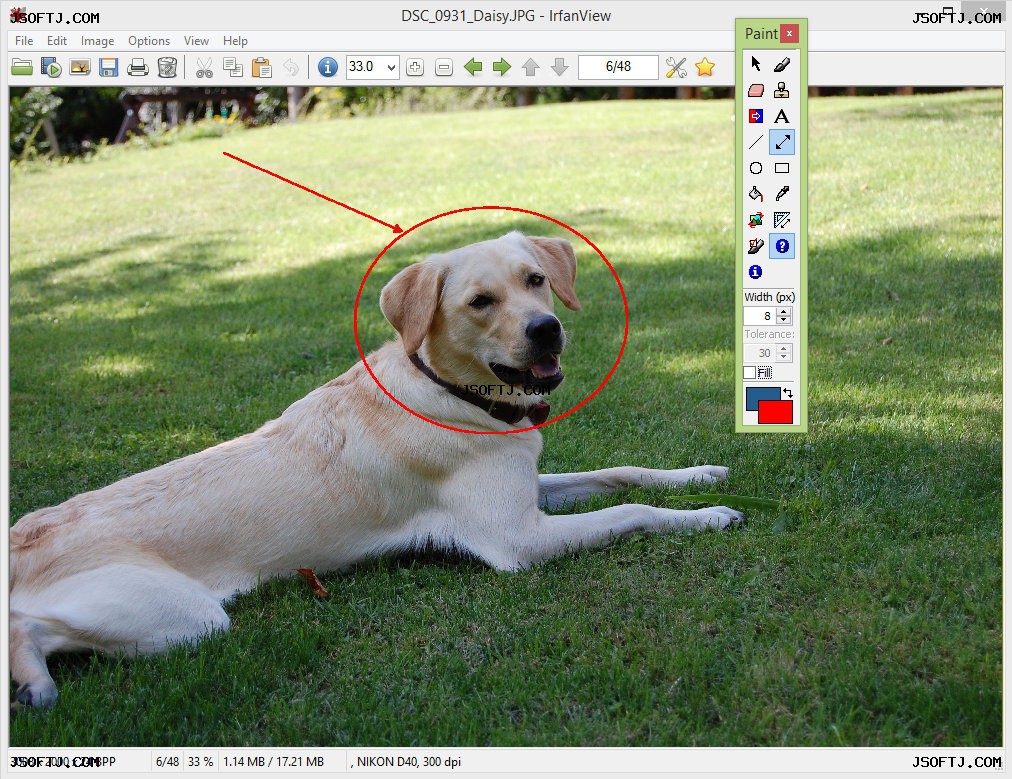Screen dimensions: 1012x779
Task: Undo the last action with the toolbar arrow
Action: pyautogui.click(x=291, y=67)
